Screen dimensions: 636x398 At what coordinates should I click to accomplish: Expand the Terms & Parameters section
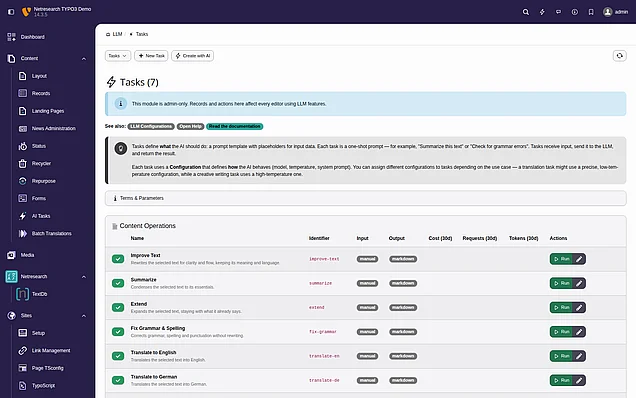pyautogui.click(x=365, y=198)
